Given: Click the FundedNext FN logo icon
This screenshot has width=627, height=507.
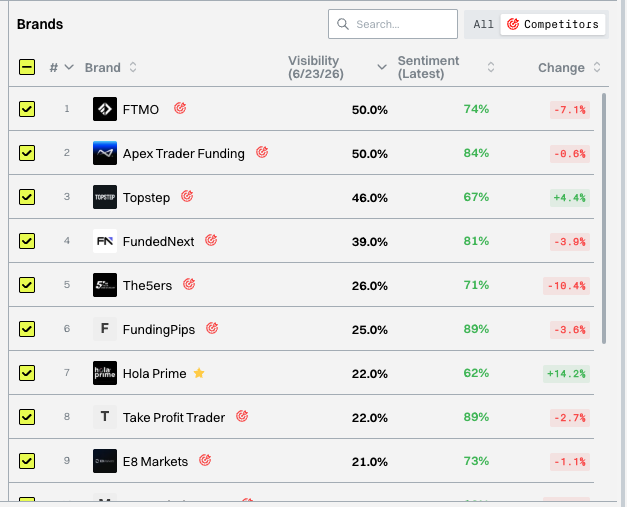Looking at the screenshot, I should click(105, 241).
